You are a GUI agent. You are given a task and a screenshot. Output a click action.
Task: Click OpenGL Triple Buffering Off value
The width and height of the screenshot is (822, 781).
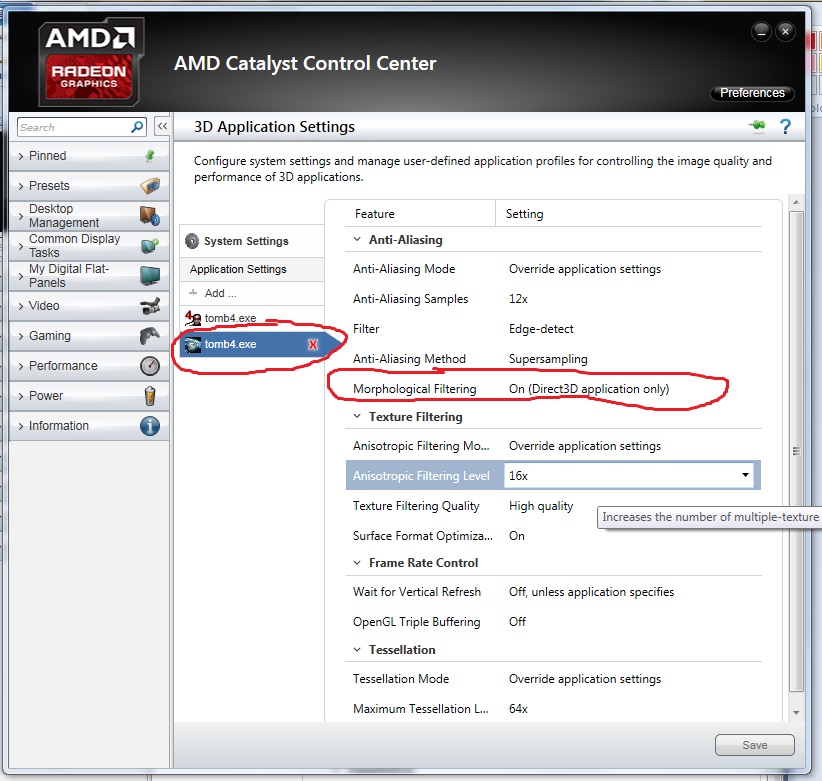[517, 622]
